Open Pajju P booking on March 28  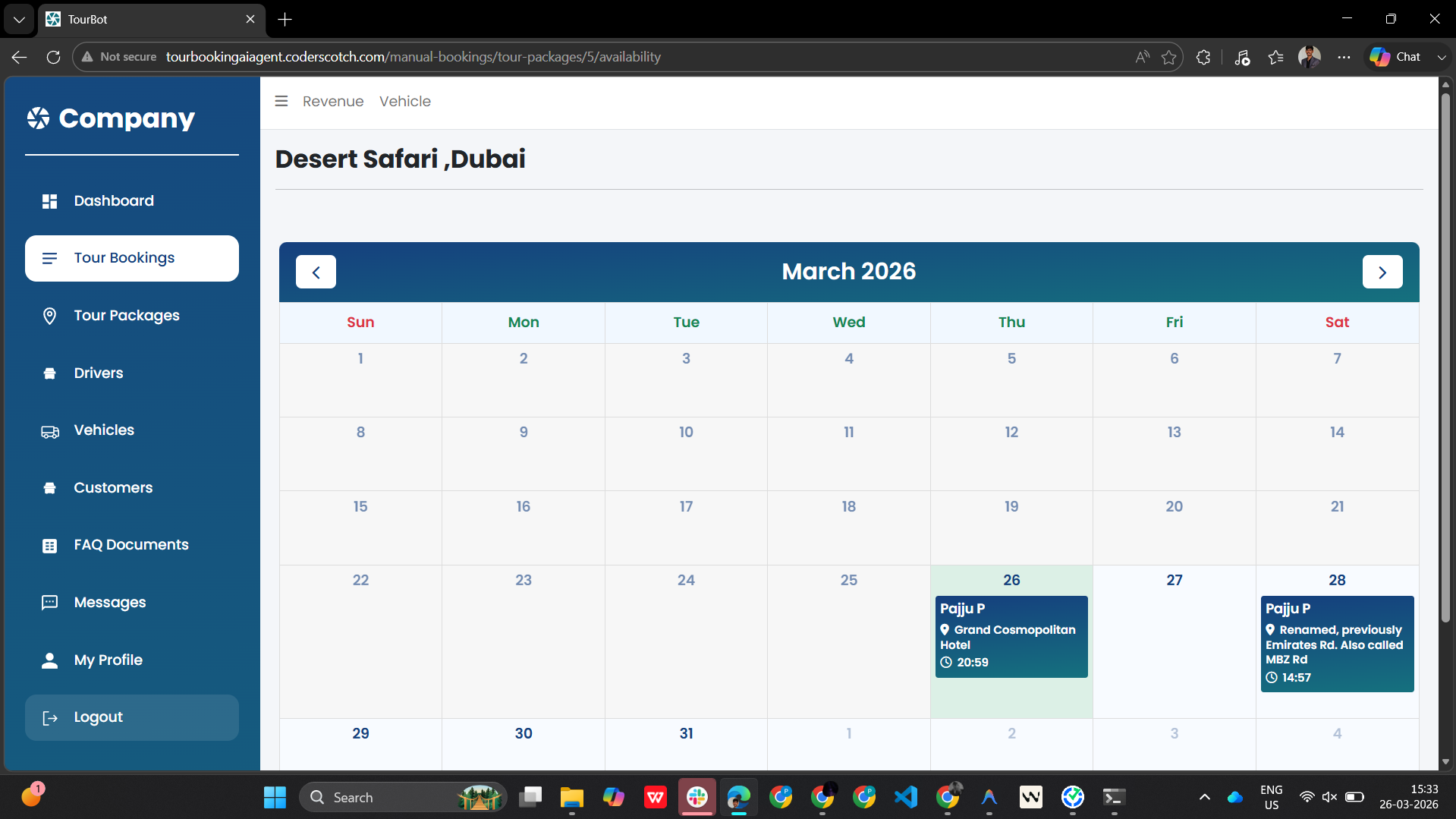pos(1337,644)
